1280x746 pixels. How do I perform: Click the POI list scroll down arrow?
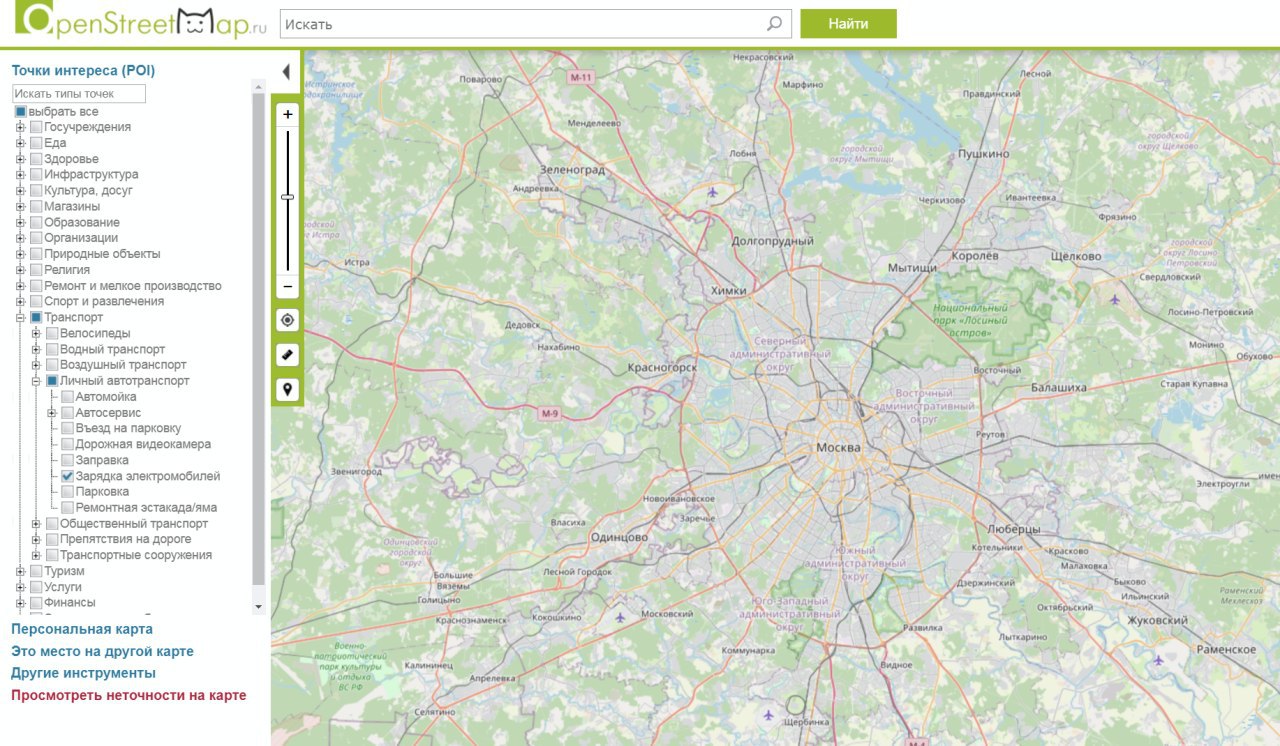(x=259, y=606)
